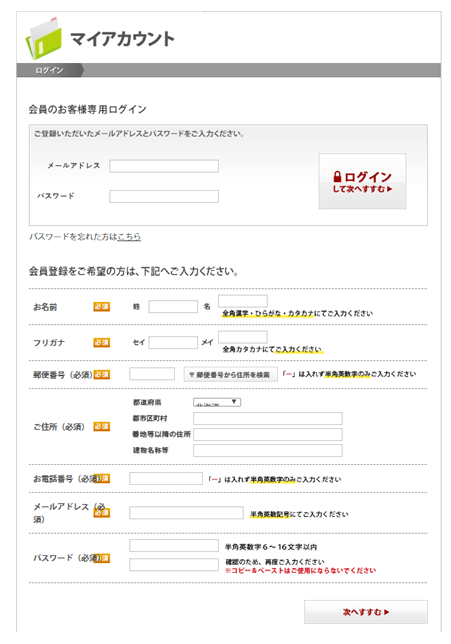The height and width of the screenshot is (644, 451).
Task: Click the セイ furigana field
Action: tap(173, 343)
